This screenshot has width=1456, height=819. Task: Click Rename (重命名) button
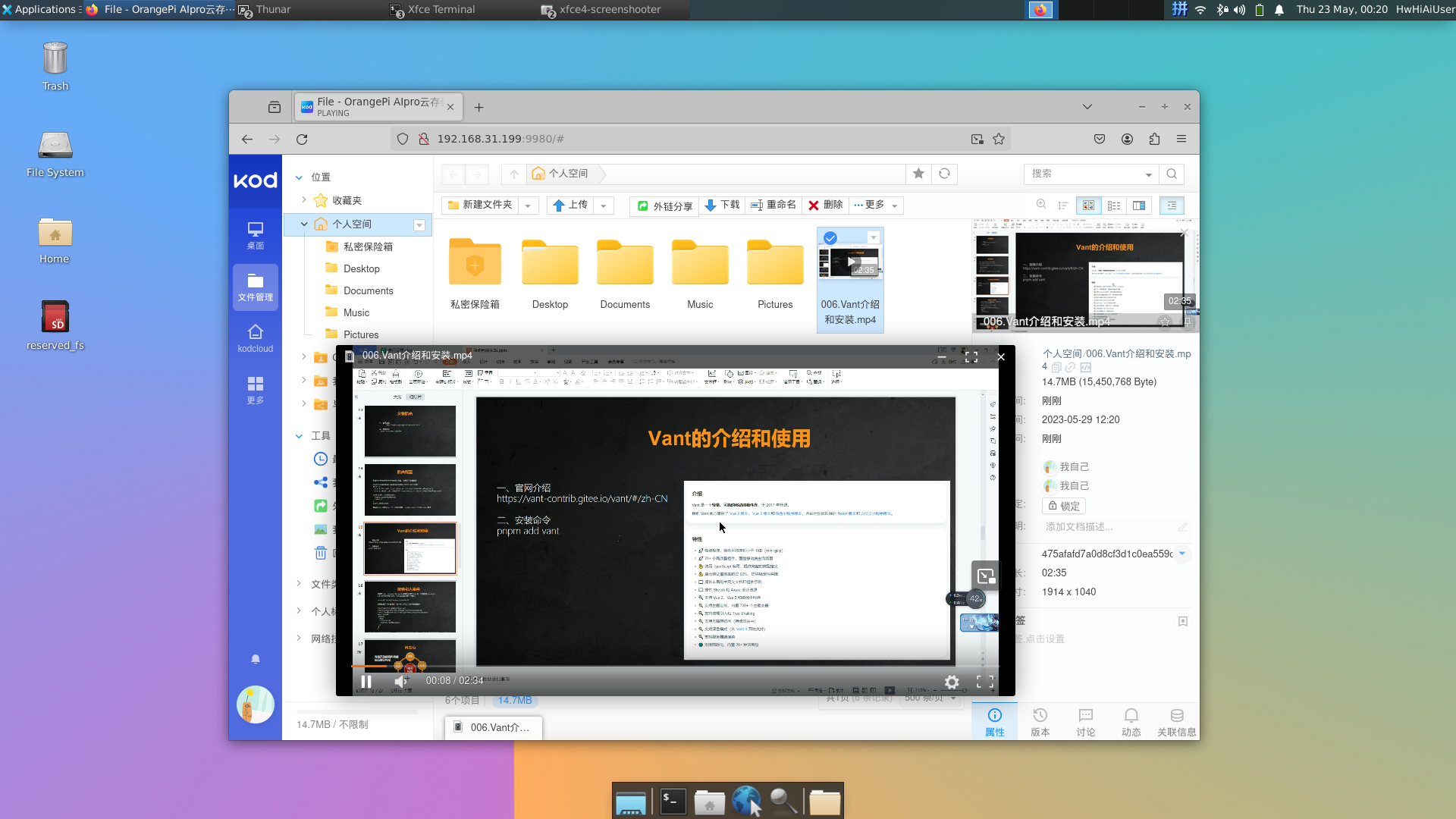[x=773, y=205]
